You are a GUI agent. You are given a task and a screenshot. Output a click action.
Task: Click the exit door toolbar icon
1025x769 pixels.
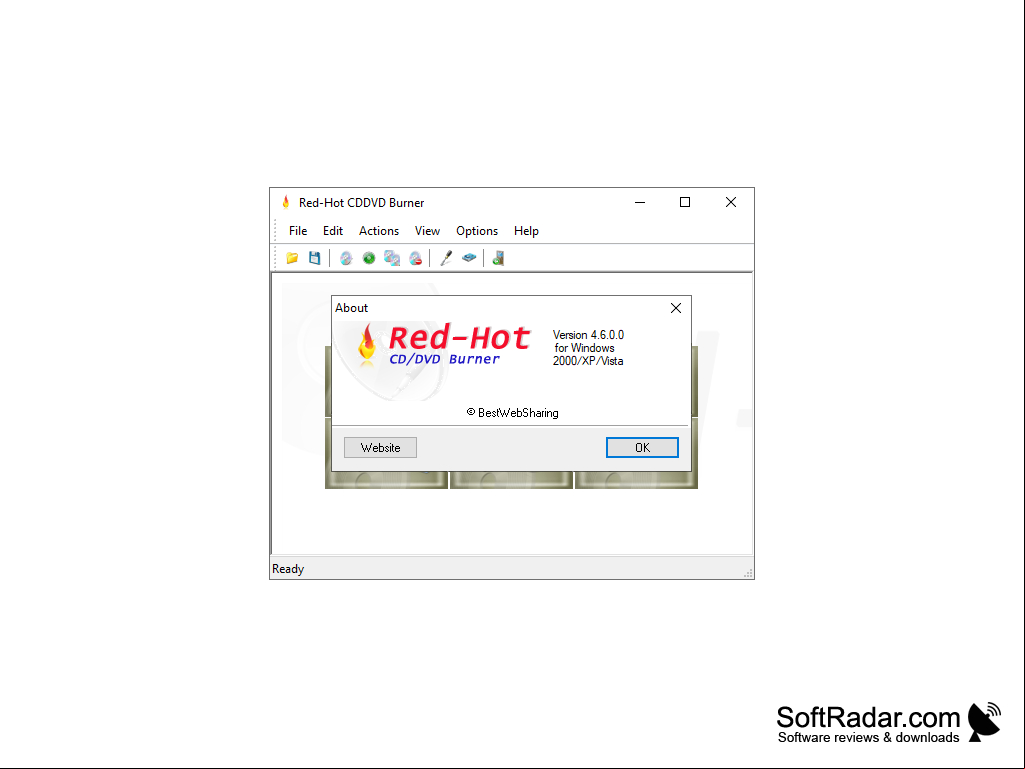click(498, 258)
